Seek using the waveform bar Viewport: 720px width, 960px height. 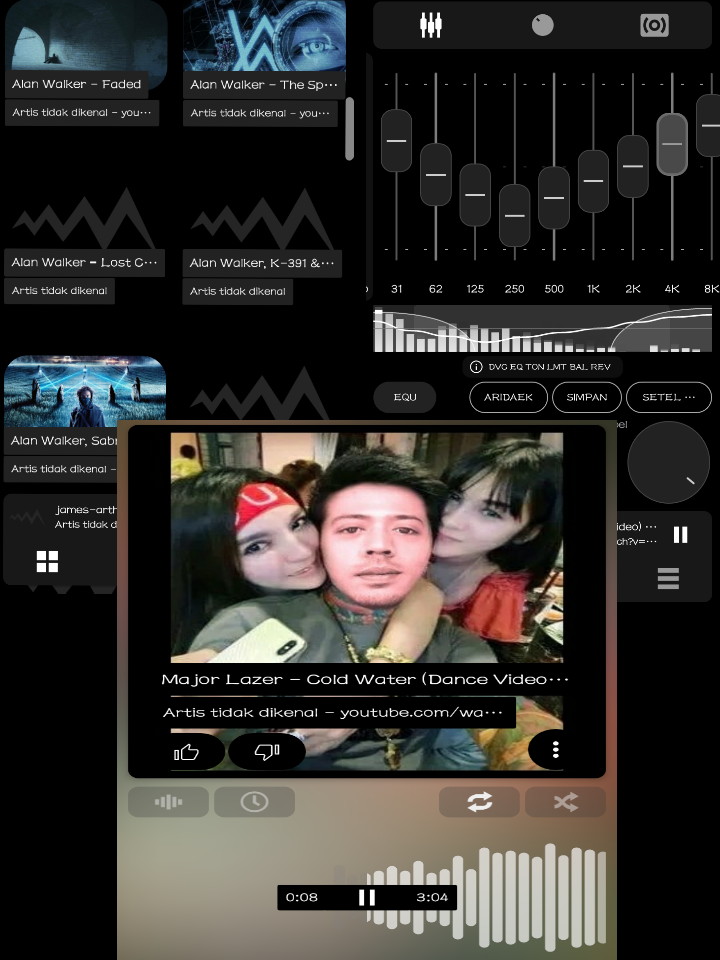point(485,897)
